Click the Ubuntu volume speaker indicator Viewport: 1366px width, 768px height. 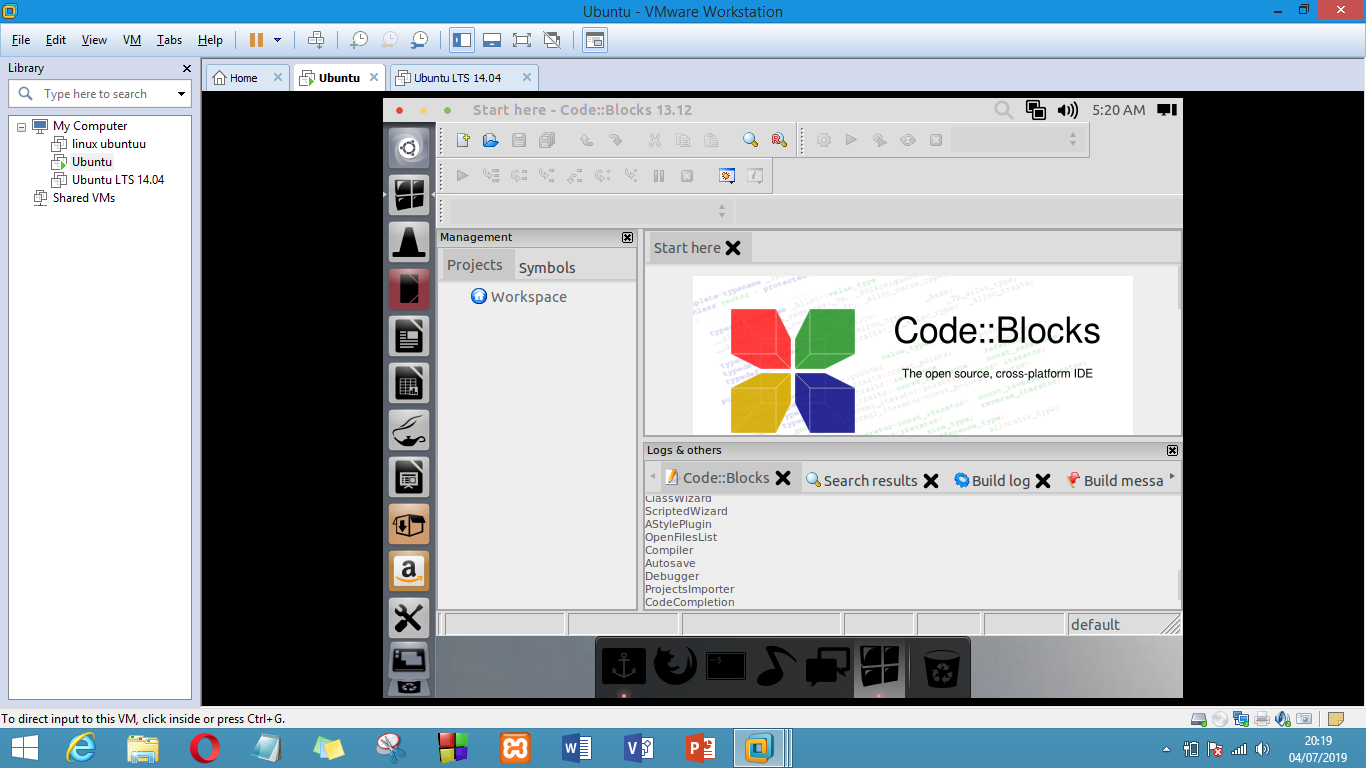pos(1068,110)
